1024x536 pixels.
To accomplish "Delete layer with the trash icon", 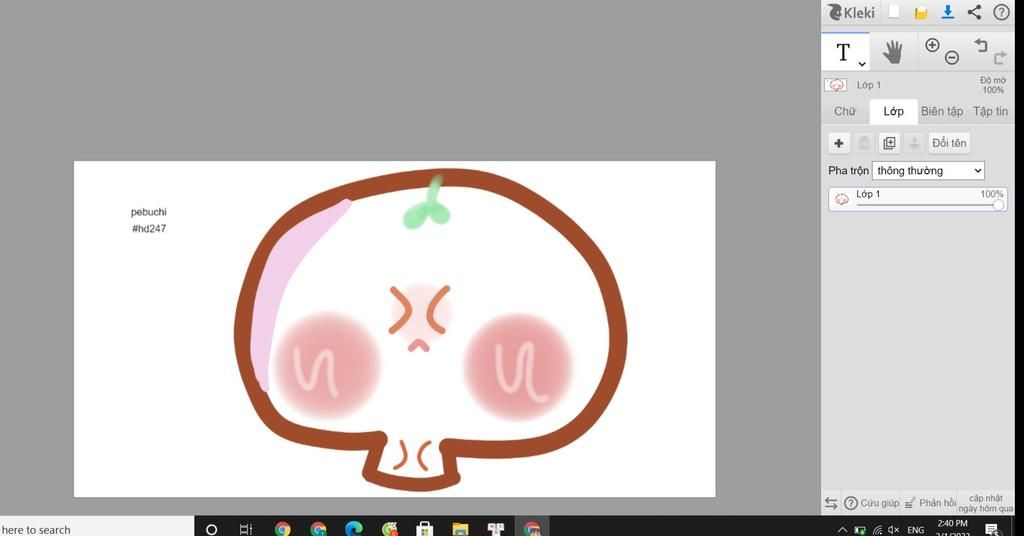I will point(864,143).
